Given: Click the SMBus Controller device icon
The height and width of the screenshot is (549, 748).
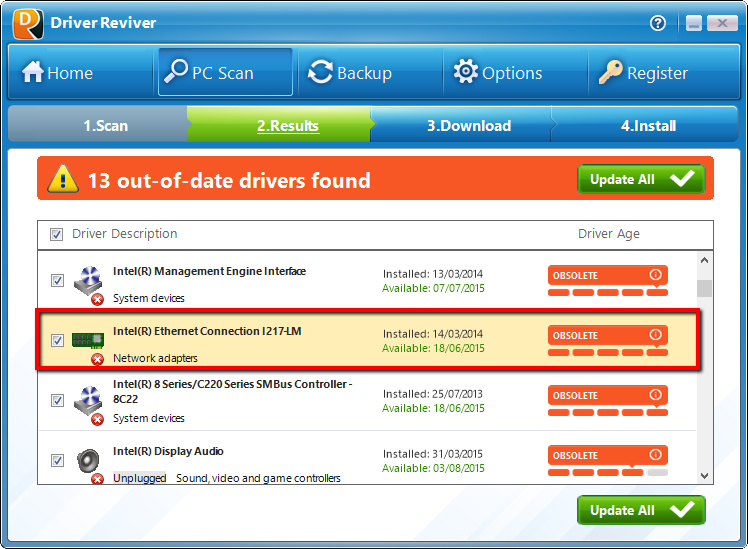Looking at the screenshot, I should pos(89,400).
